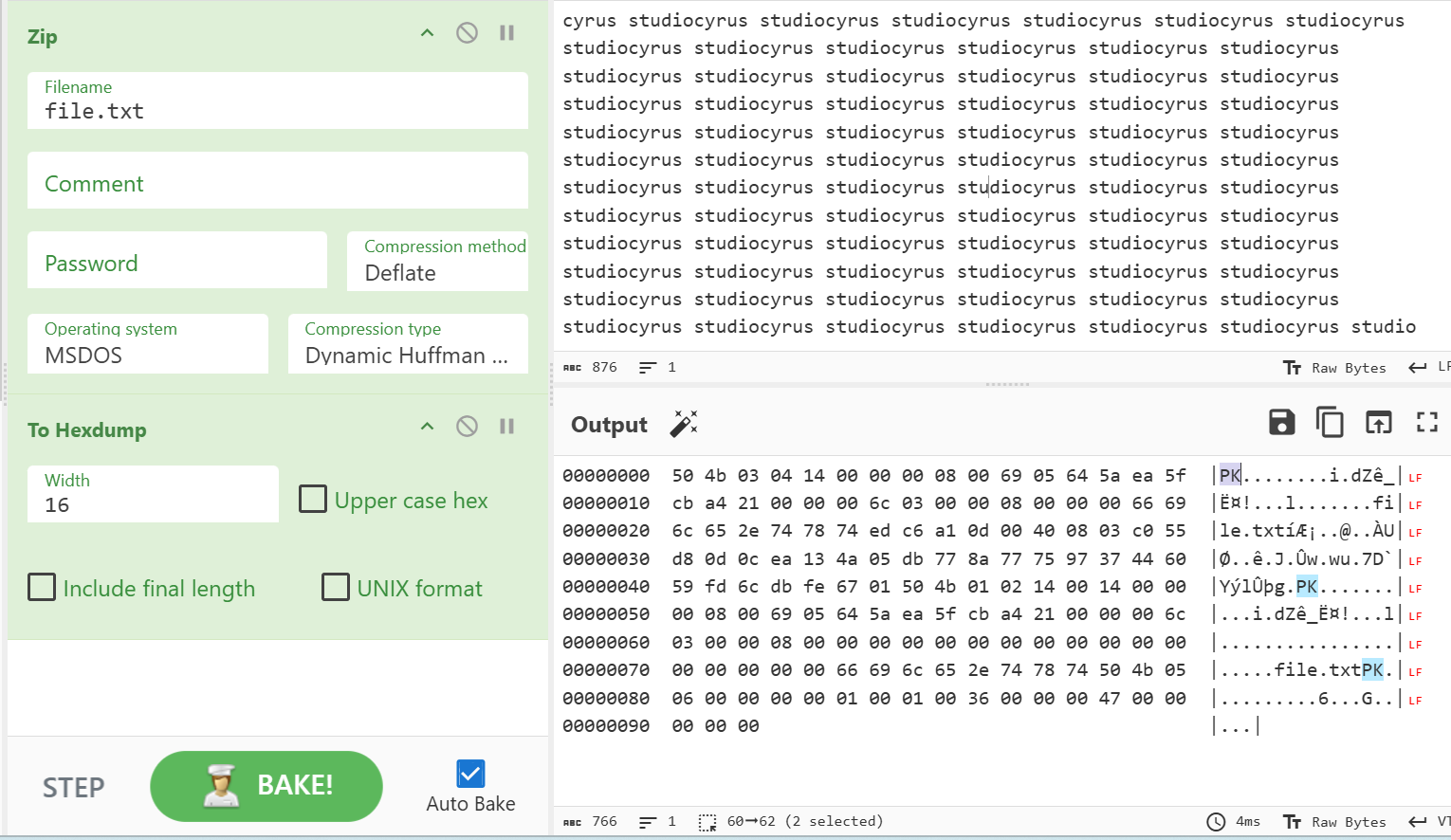Open the Compression type dropdown

408,343
